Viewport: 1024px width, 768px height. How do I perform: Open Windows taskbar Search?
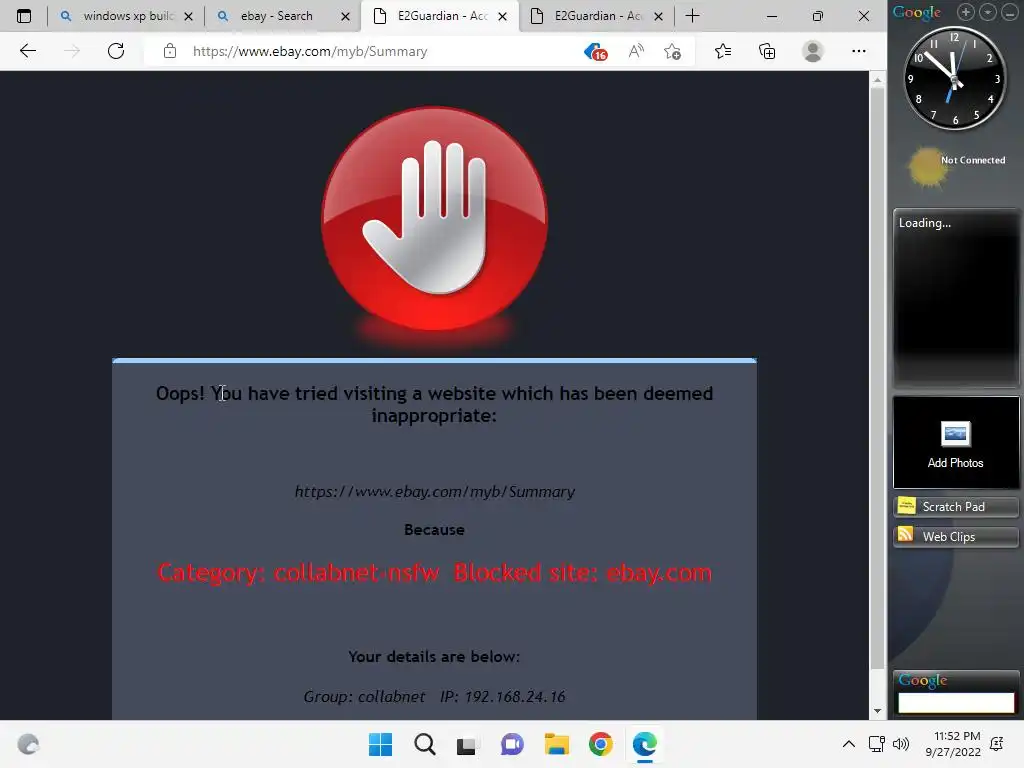pyautogui.click(x=424, y=744)
